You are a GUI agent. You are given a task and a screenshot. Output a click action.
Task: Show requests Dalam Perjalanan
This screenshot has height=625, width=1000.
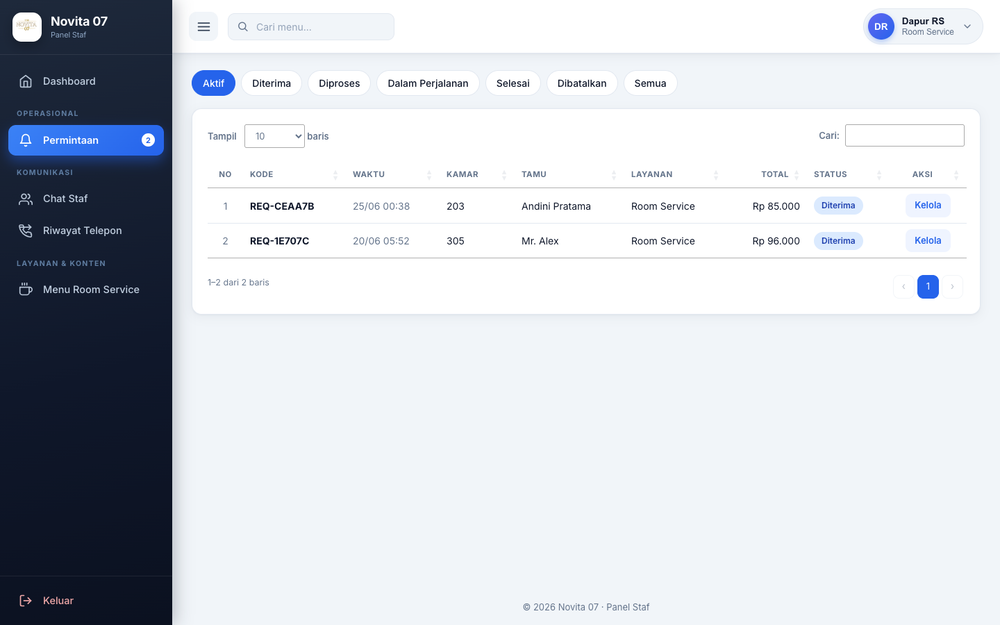[428, 83]
